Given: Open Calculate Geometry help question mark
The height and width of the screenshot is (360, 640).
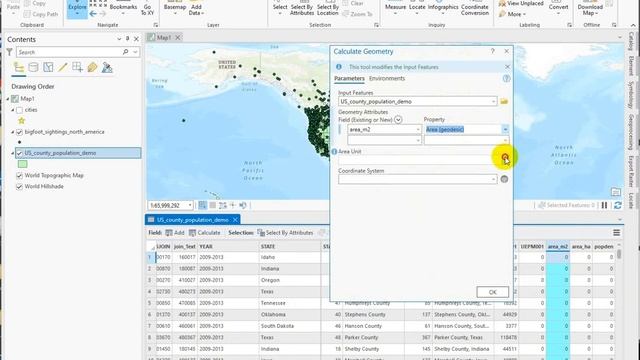Looking at the screenshot, I should click(493, 51).
